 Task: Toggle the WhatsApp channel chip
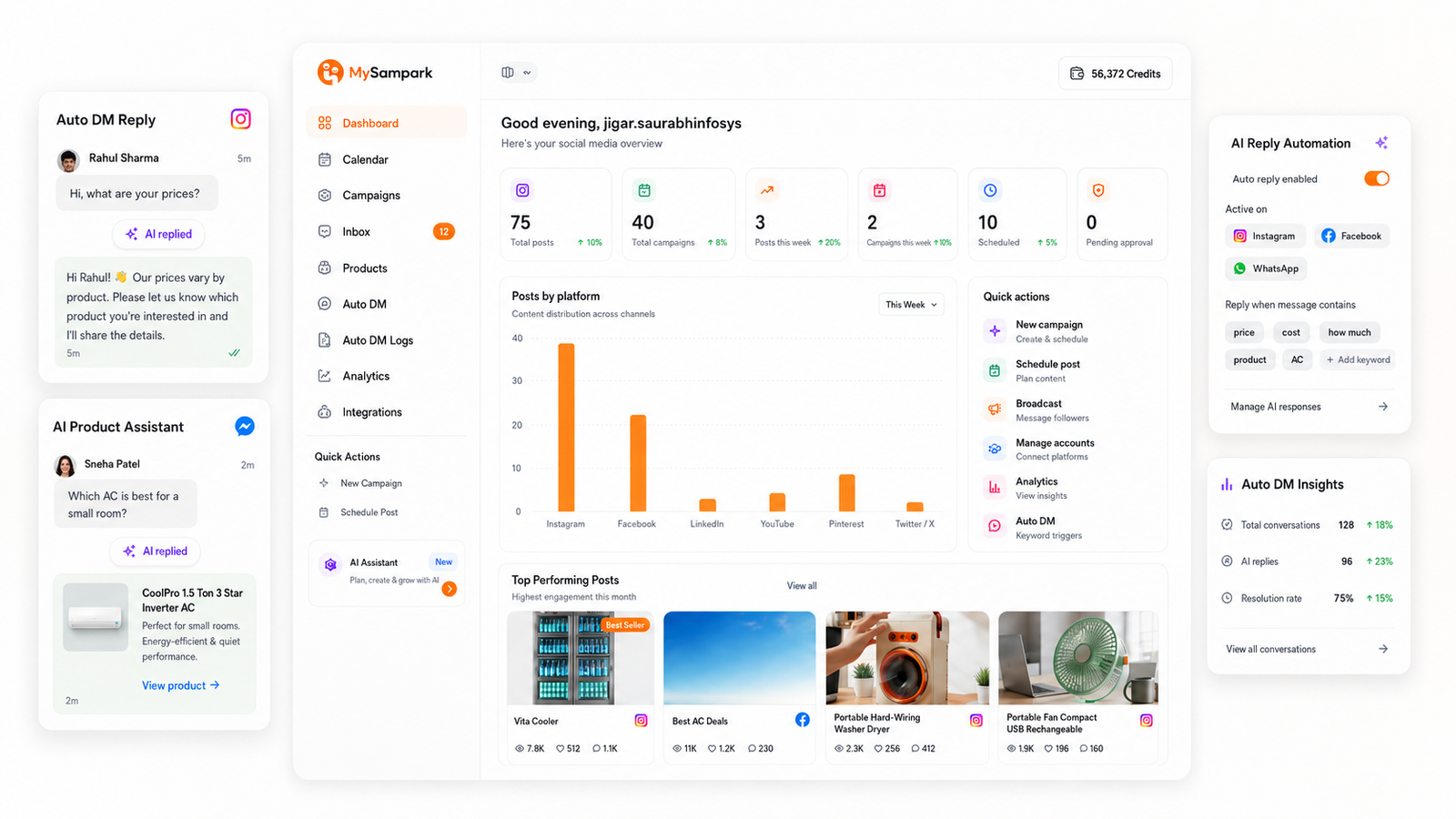pyautogui.click(x=1266, y=268)
